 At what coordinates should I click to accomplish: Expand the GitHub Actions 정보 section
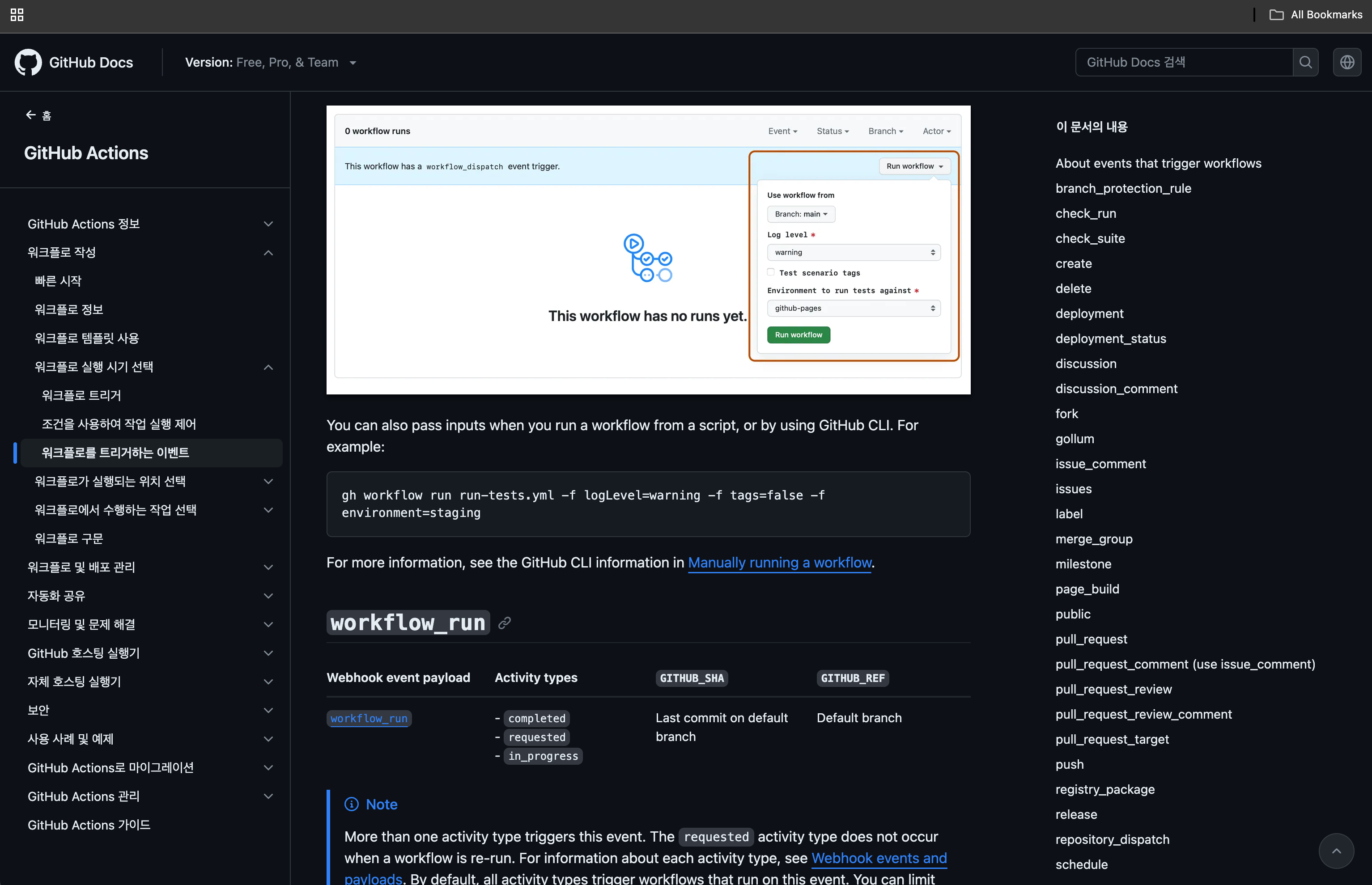(x=268, y=224)
